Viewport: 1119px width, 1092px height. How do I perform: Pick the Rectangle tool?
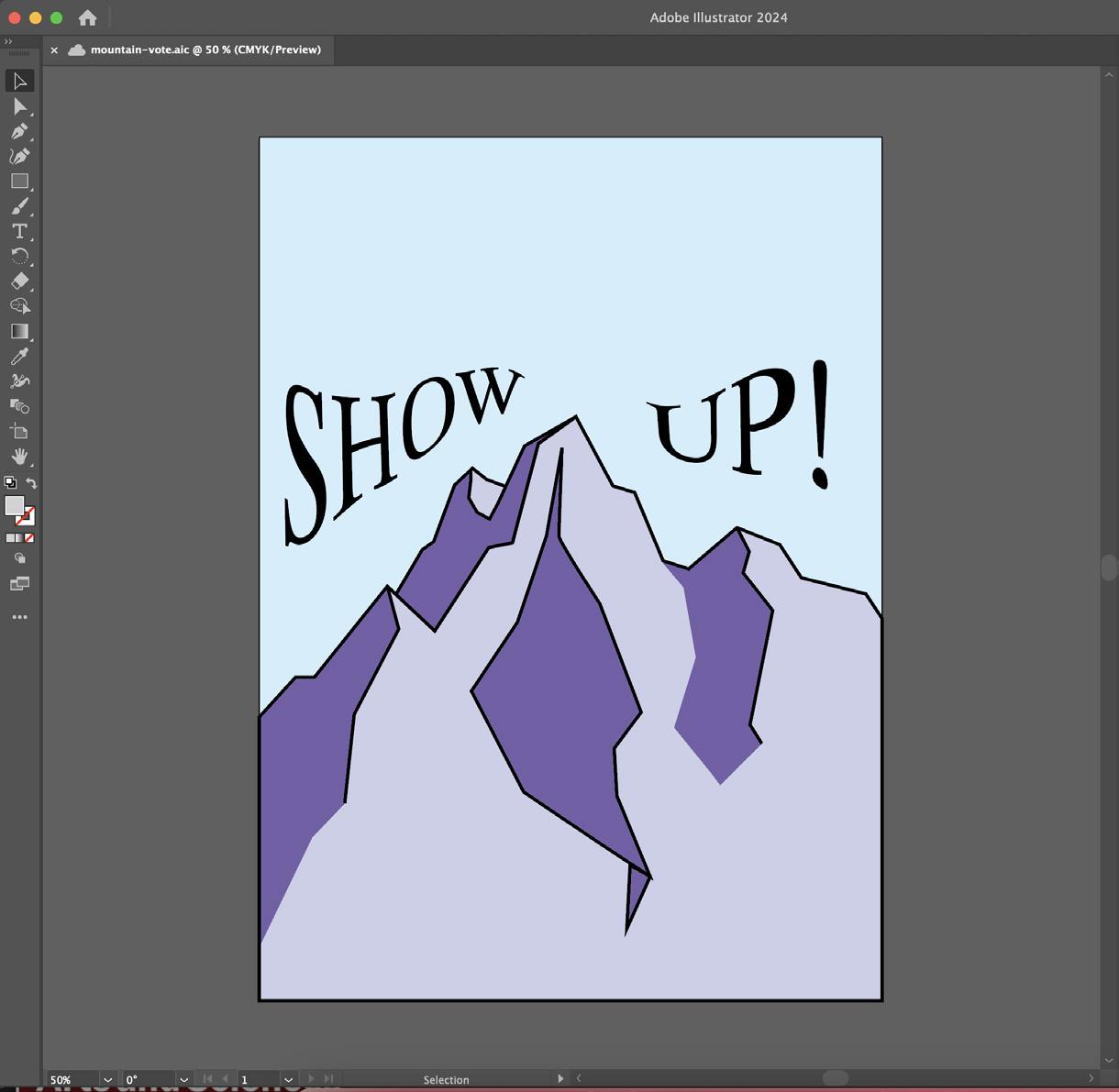[19, 182]
